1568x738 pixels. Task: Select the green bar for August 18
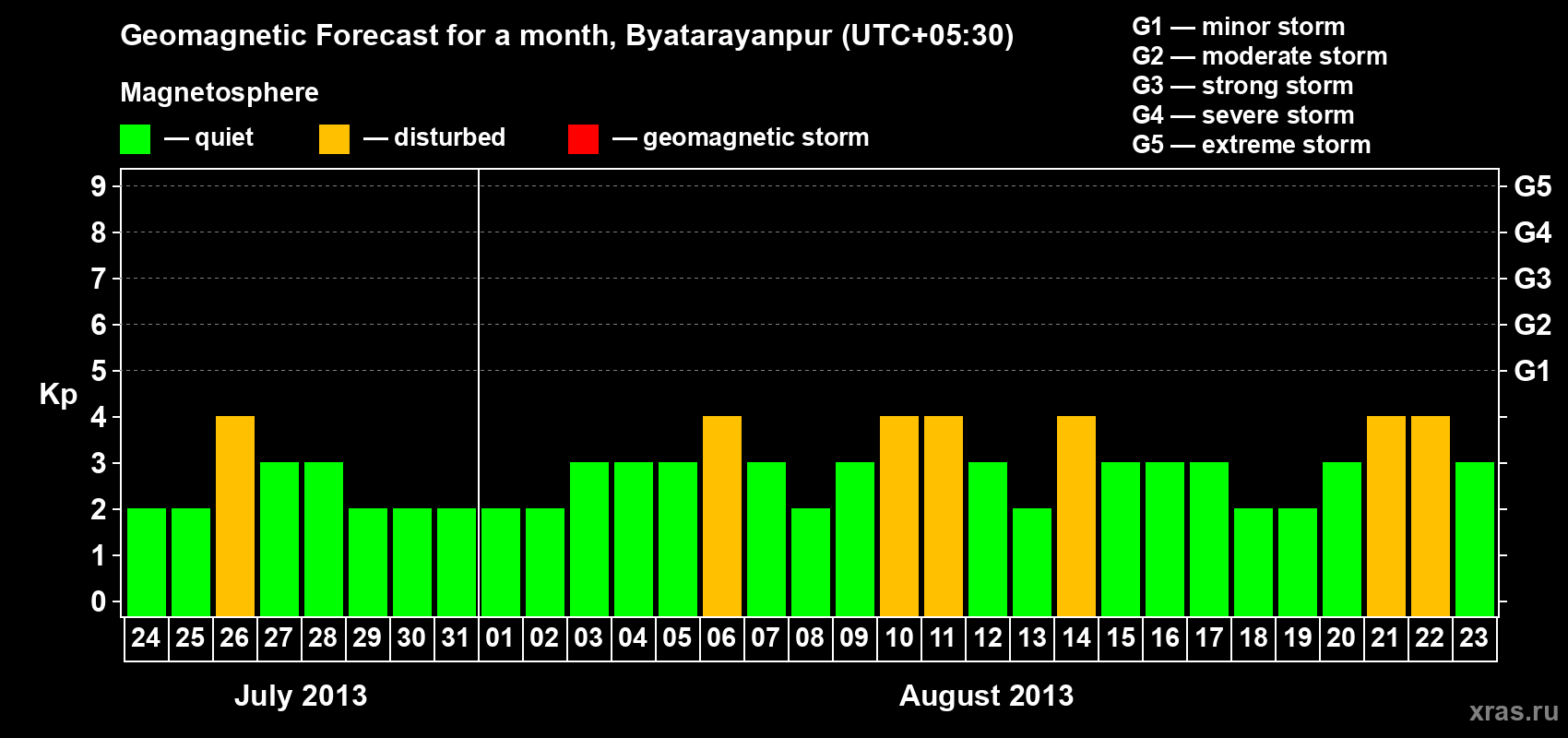coord(1253,562)
